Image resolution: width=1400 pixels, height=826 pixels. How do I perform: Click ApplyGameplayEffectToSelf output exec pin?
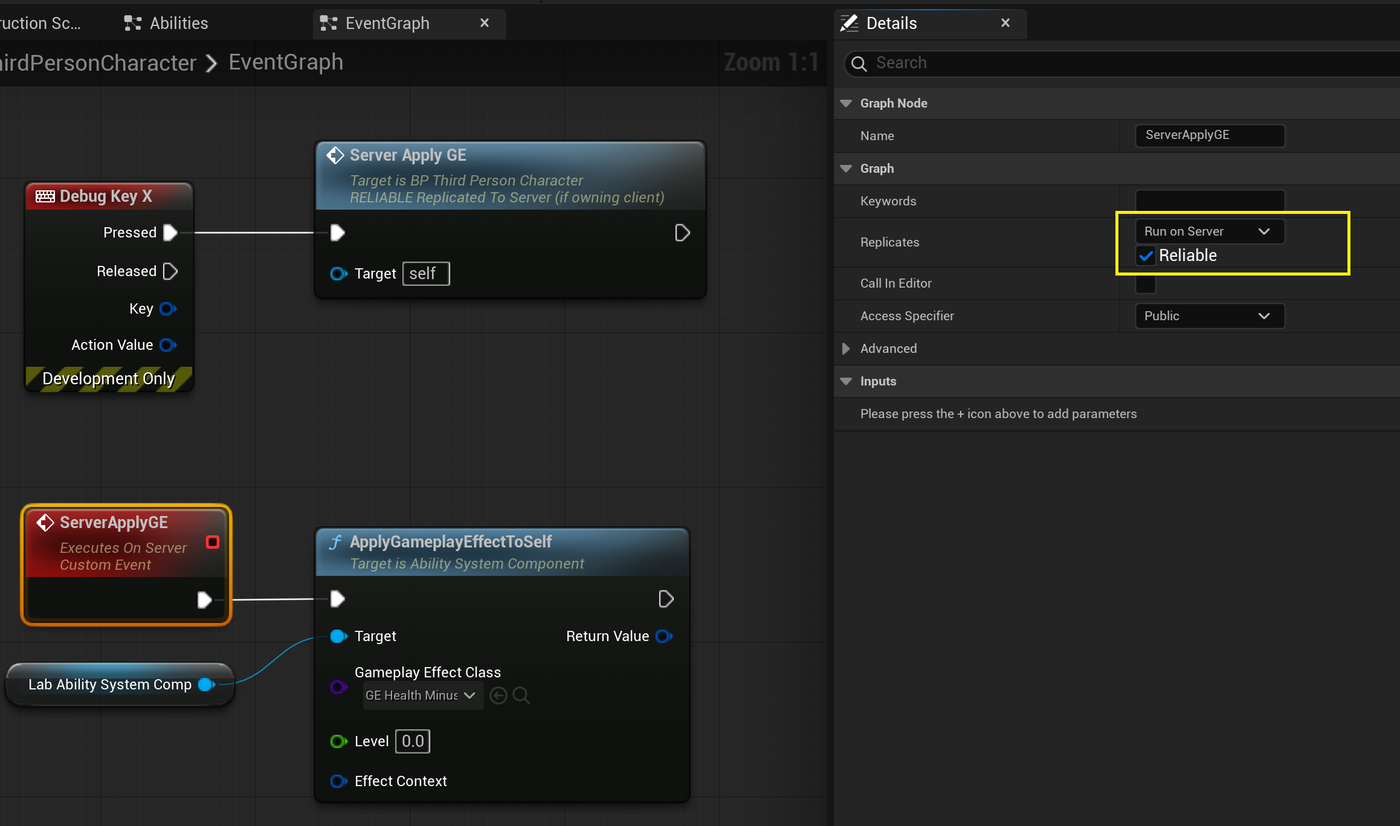click(666, 599)
